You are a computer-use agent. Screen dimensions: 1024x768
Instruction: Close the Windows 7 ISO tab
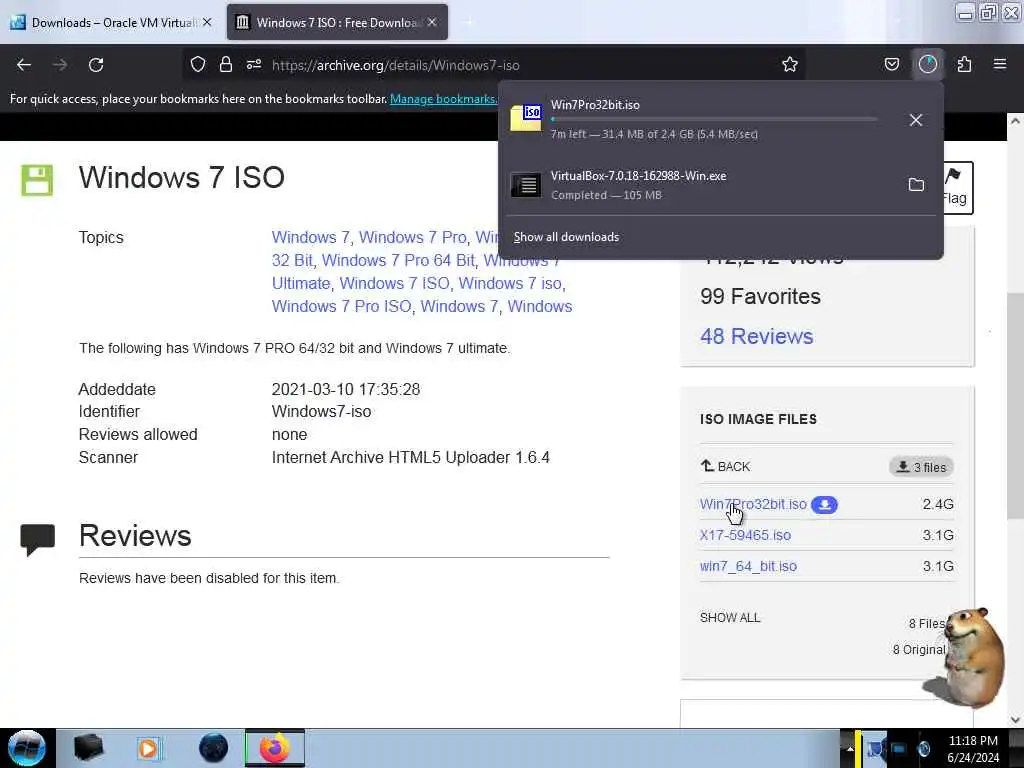click(432, 22)
